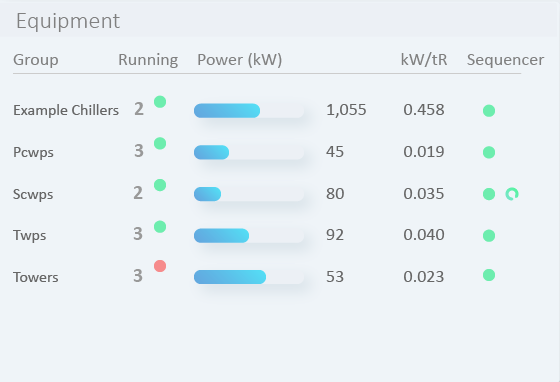560x382 pixels.
Task: Click the Sequencer column header
Action: pyautogui.click(x=505, y=60)
